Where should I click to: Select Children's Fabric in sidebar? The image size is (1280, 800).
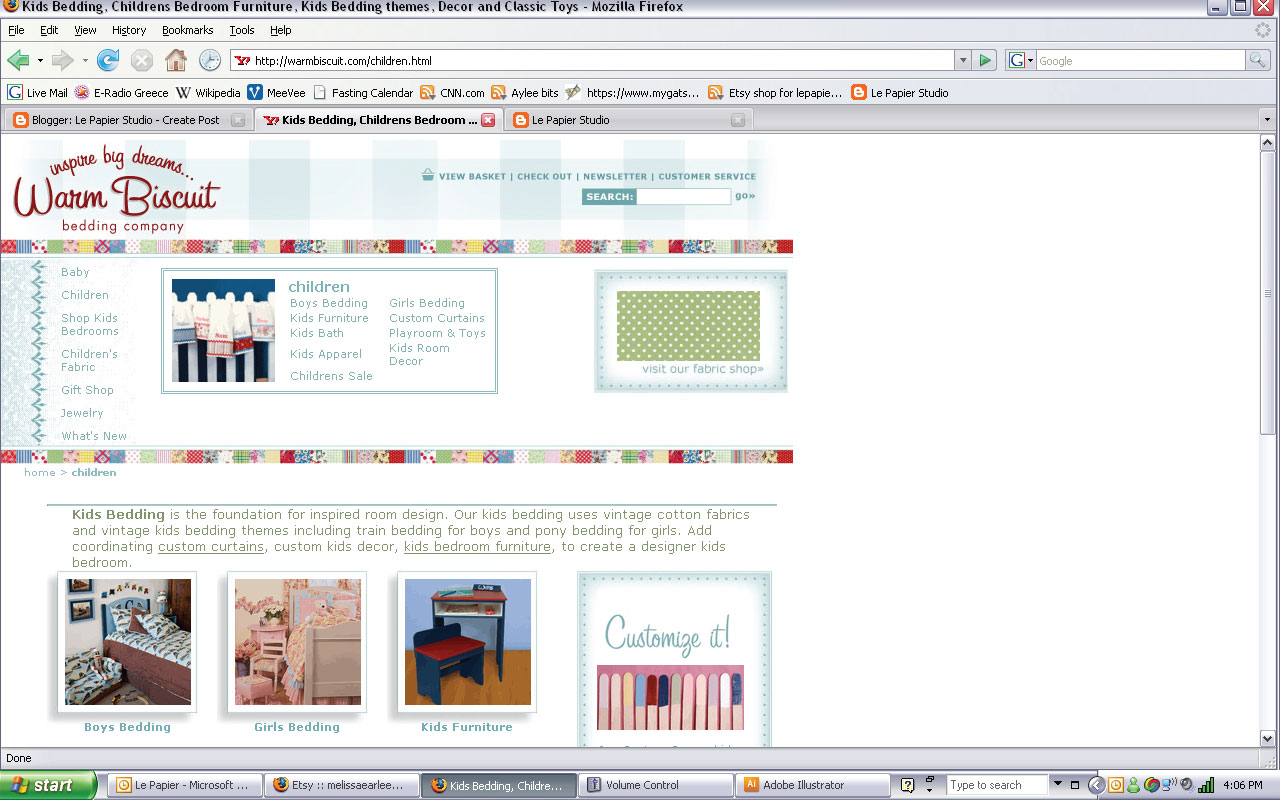(89, 361)
